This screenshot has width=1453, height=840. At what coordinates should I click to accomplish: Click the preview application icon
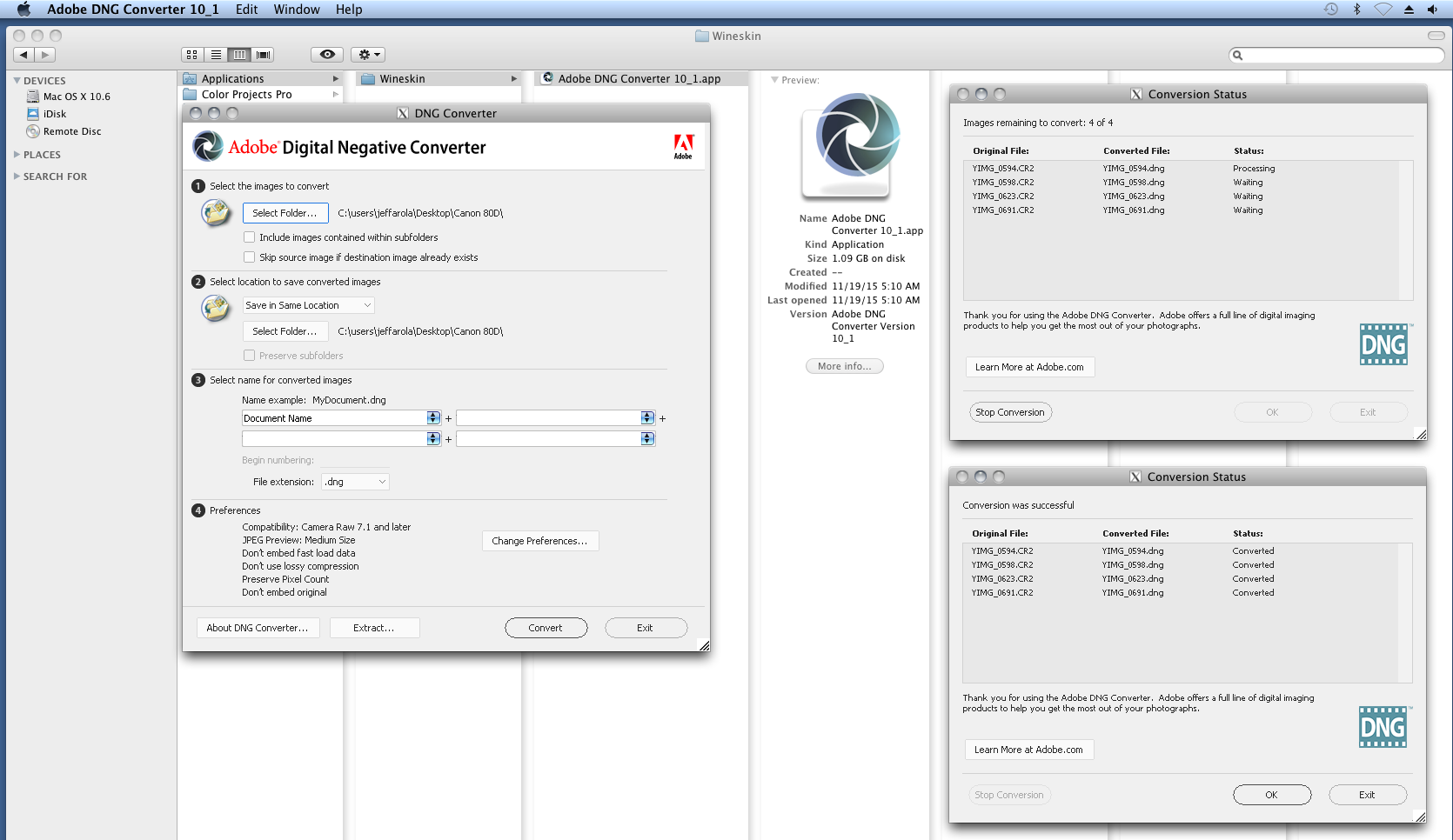click(852, 146)
